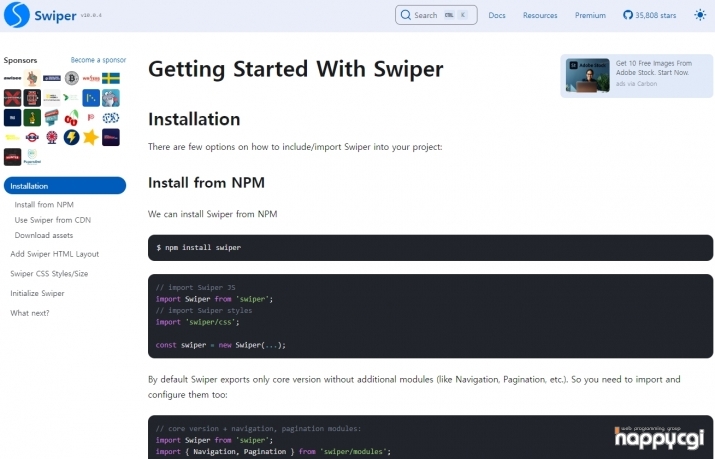
Task: Focus the Search input box
Action: 436,15
